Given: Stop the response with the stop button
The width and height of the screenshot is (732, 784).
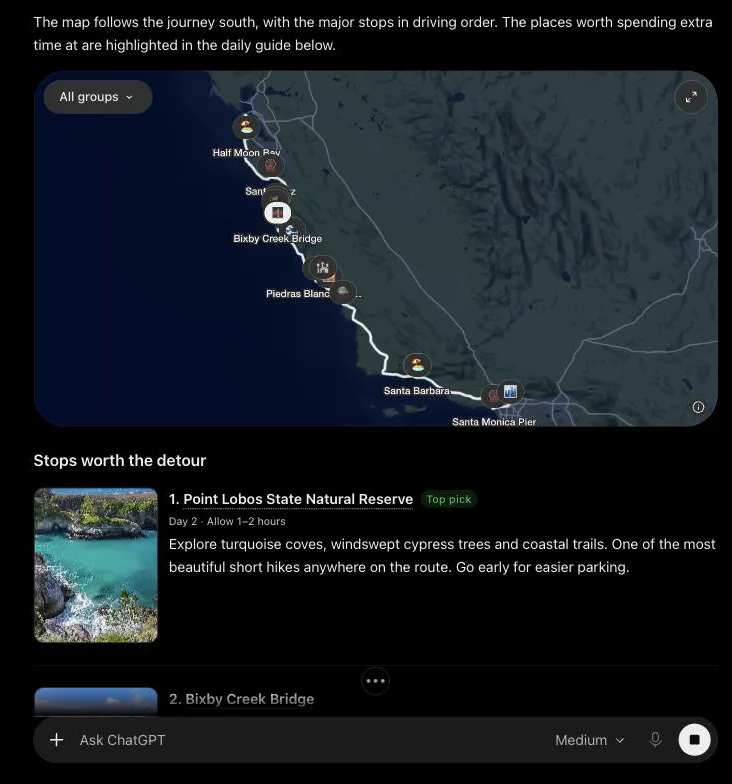Looking at the screenshot, I should pos(694,740).
